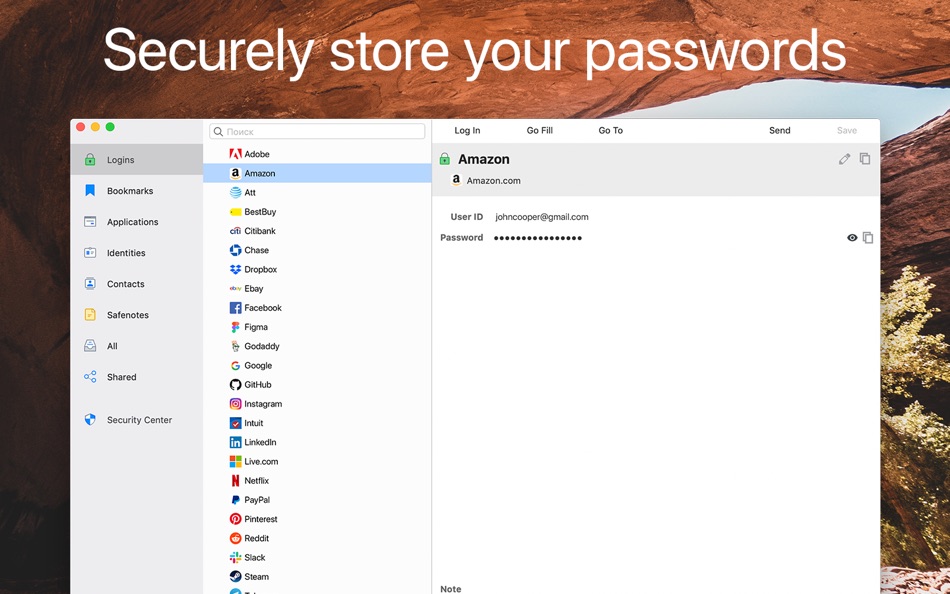Click the magnifier icon in search field

[x=219, y=132]
